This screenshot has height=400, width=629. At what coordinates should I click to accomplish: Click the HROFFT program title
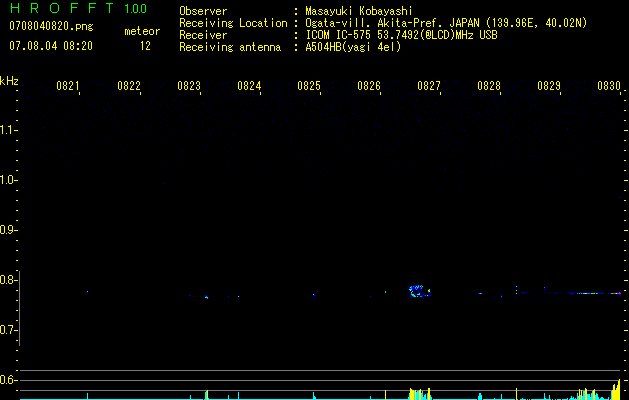(61, 8)
